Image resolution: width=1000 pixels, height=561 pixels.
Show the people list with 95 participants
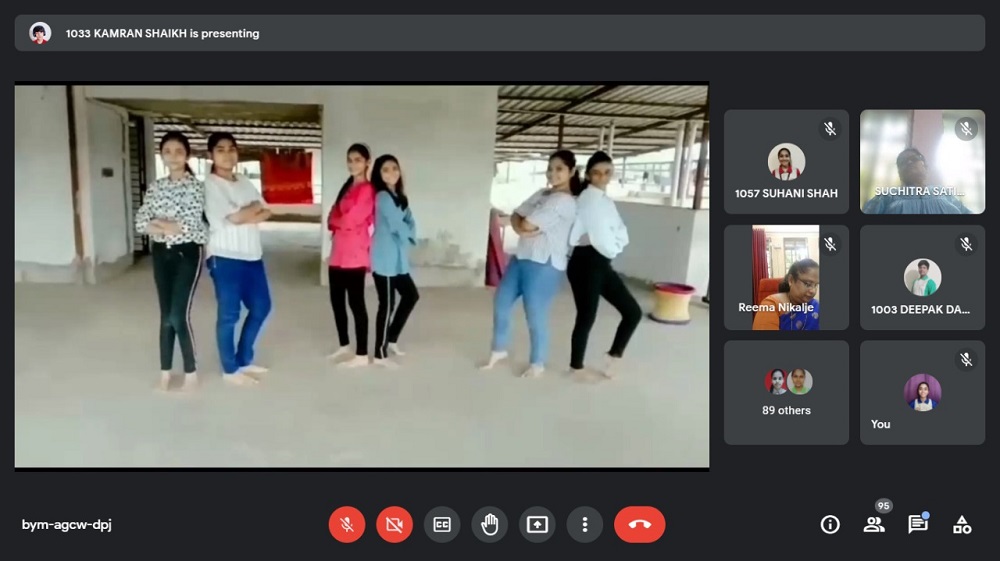point(874,524)
